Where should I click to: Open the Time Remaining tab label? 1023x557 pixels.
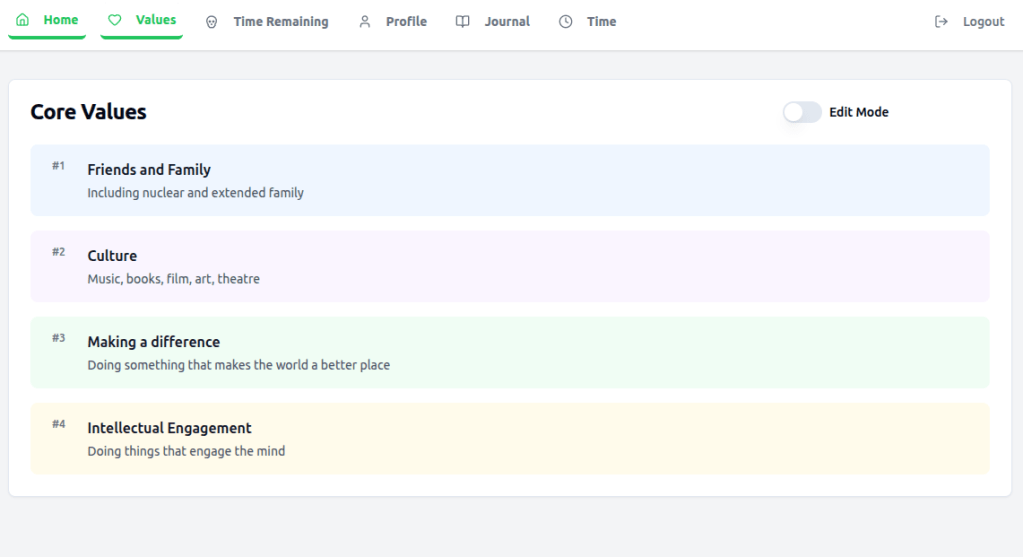pos(280,22)
